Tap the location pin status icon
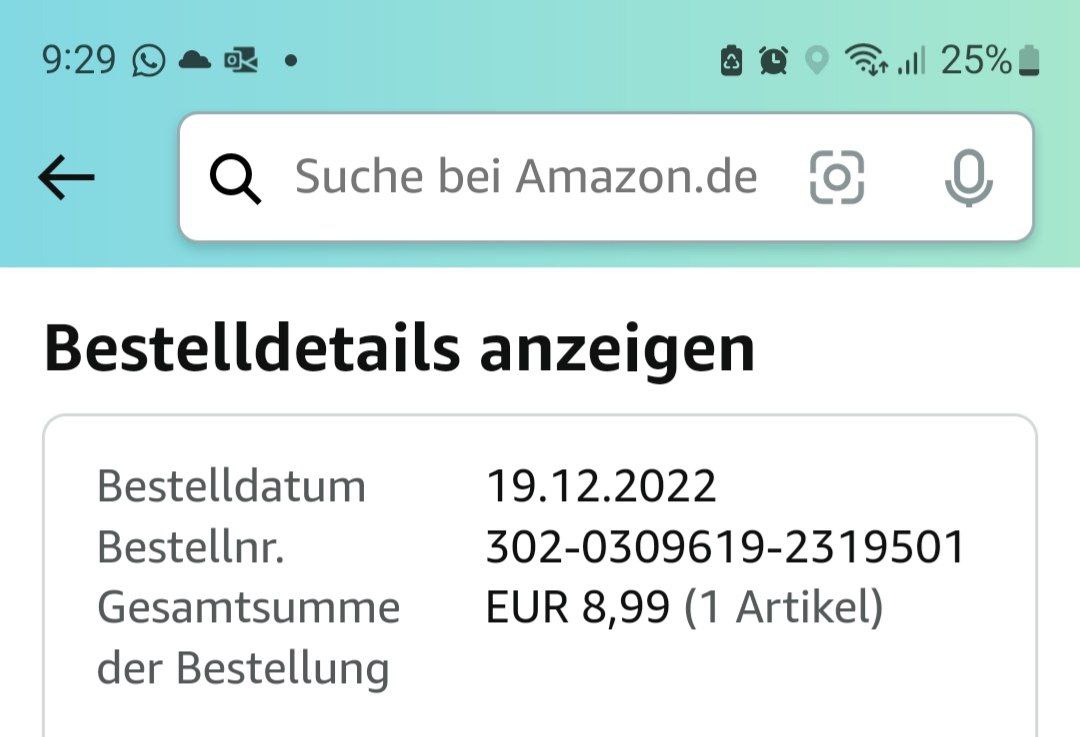 (x=817, y=61)
